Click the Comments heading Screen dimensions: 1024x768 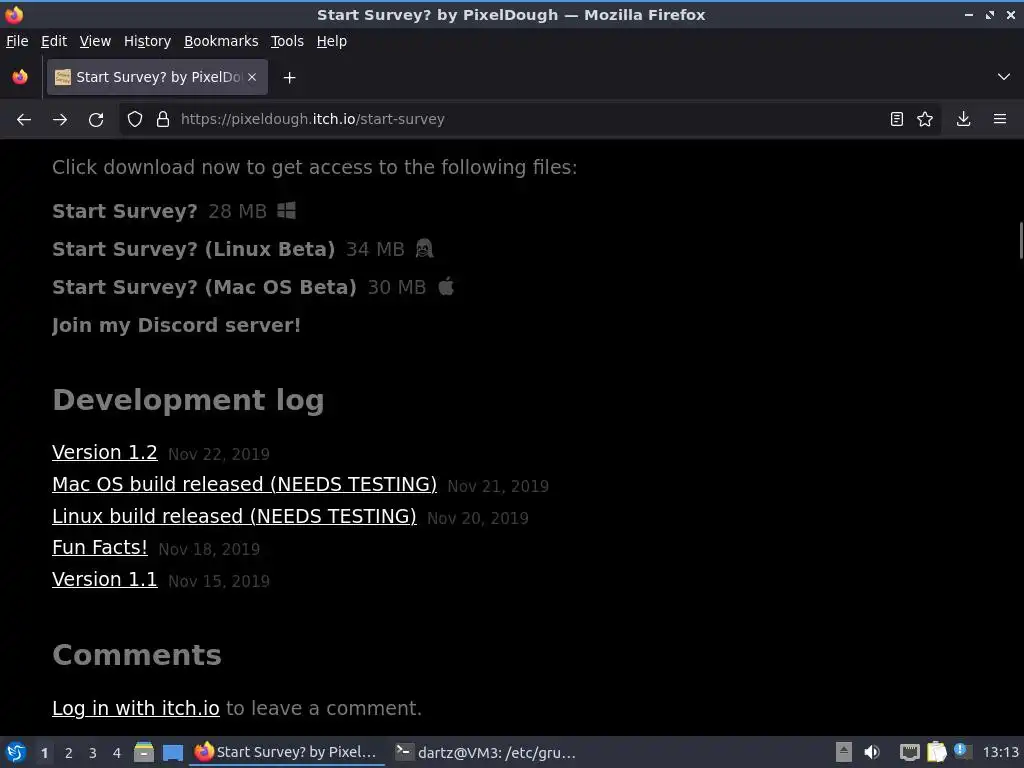[136, 655]
